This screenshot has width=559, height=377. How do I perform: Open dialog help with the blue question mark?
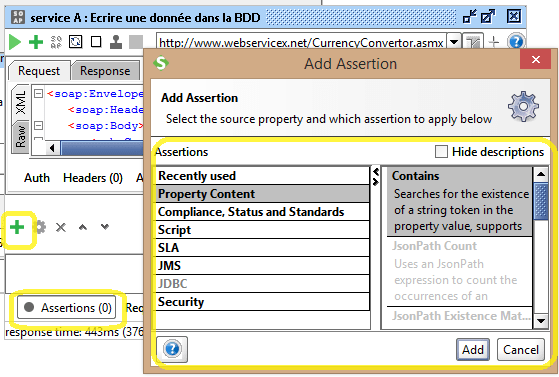pos(173,348)
